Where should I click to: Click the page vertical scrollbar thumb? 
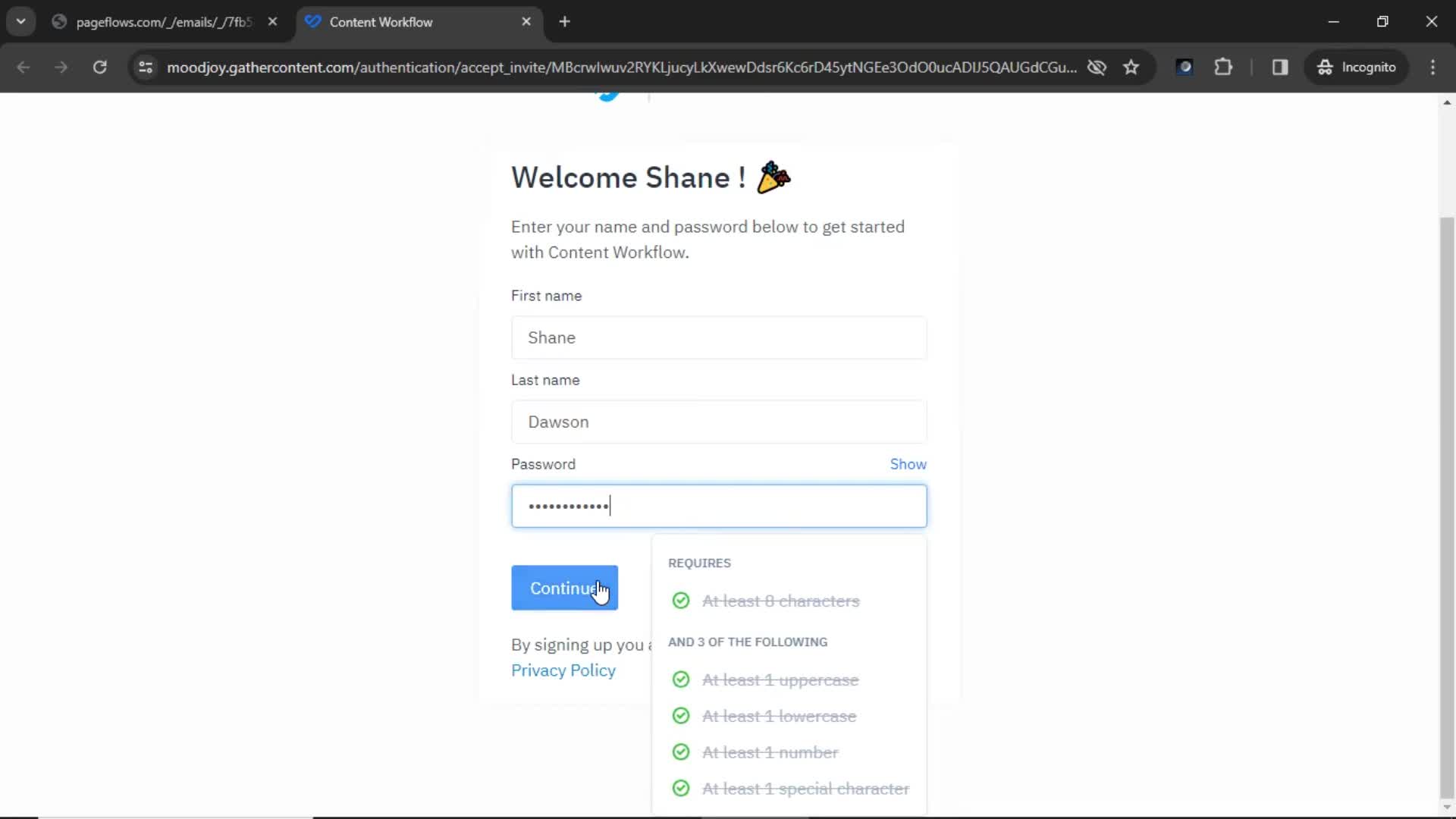pos(1447,507)
